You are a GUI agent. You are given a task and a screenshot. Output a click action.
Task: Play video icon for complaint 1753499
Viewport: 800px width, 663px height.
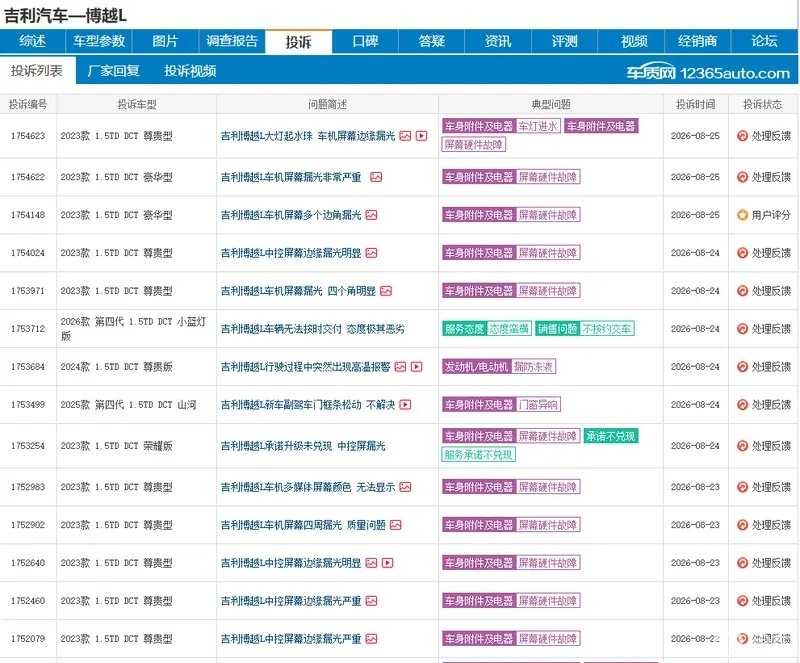[406, 405]
